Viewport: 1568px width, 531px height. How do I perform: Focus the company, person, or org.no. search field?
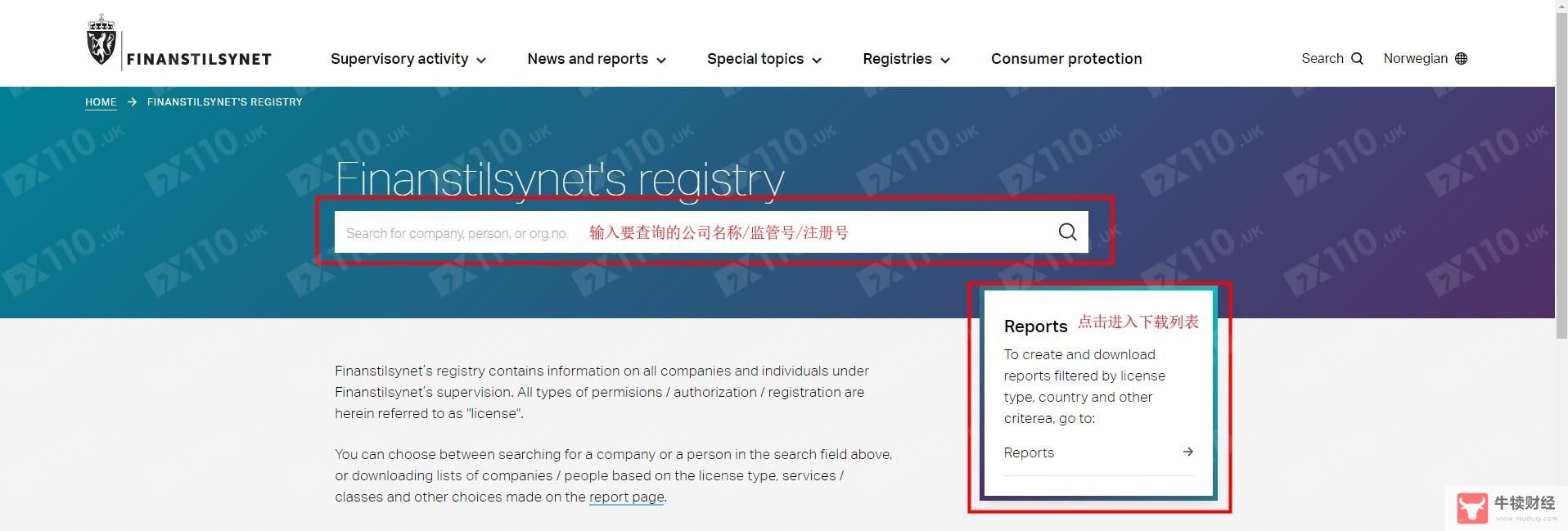[x=711, y=232]
